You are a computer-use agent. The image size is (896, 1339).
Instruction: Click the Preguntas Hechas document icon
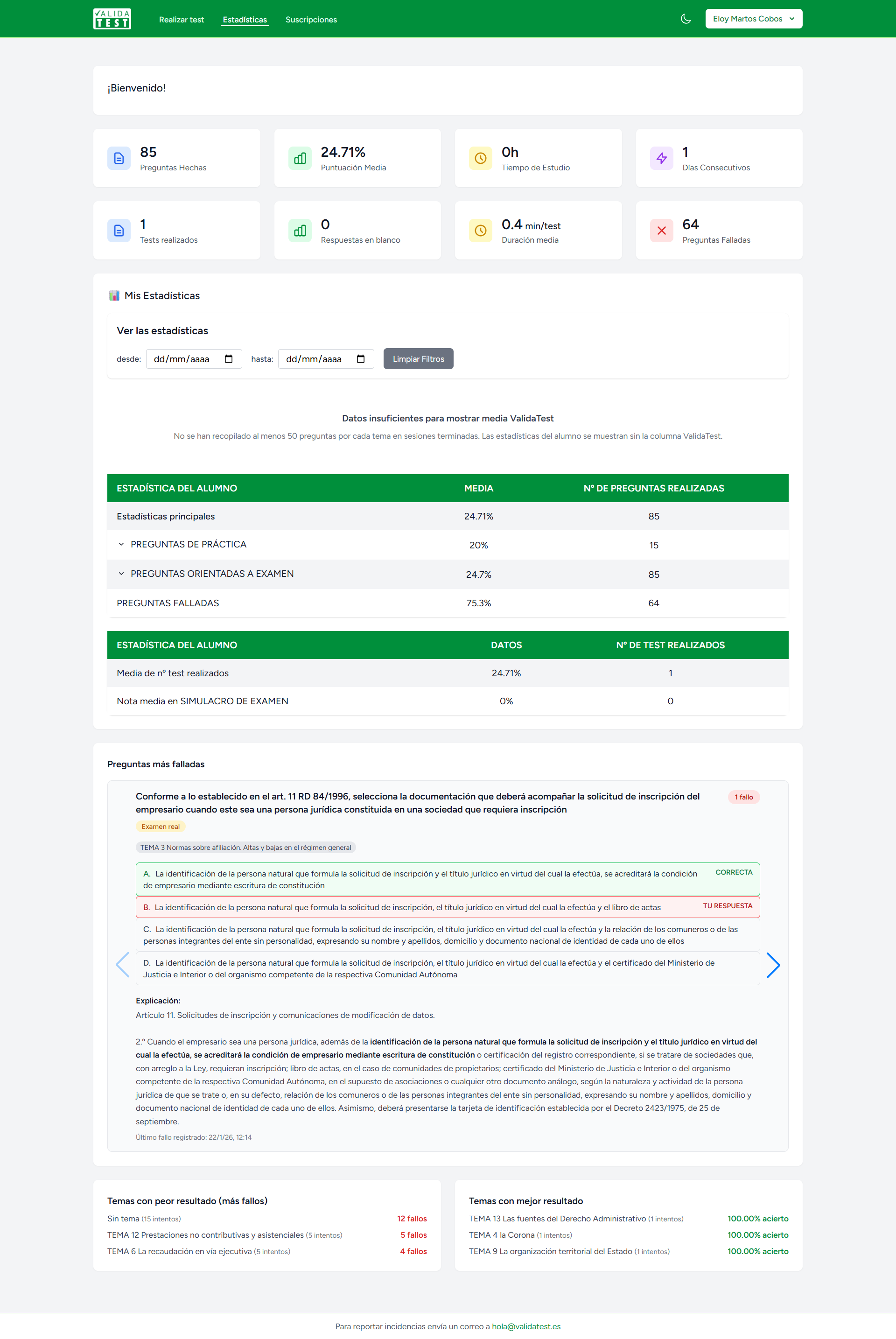[x=119, y=158]
